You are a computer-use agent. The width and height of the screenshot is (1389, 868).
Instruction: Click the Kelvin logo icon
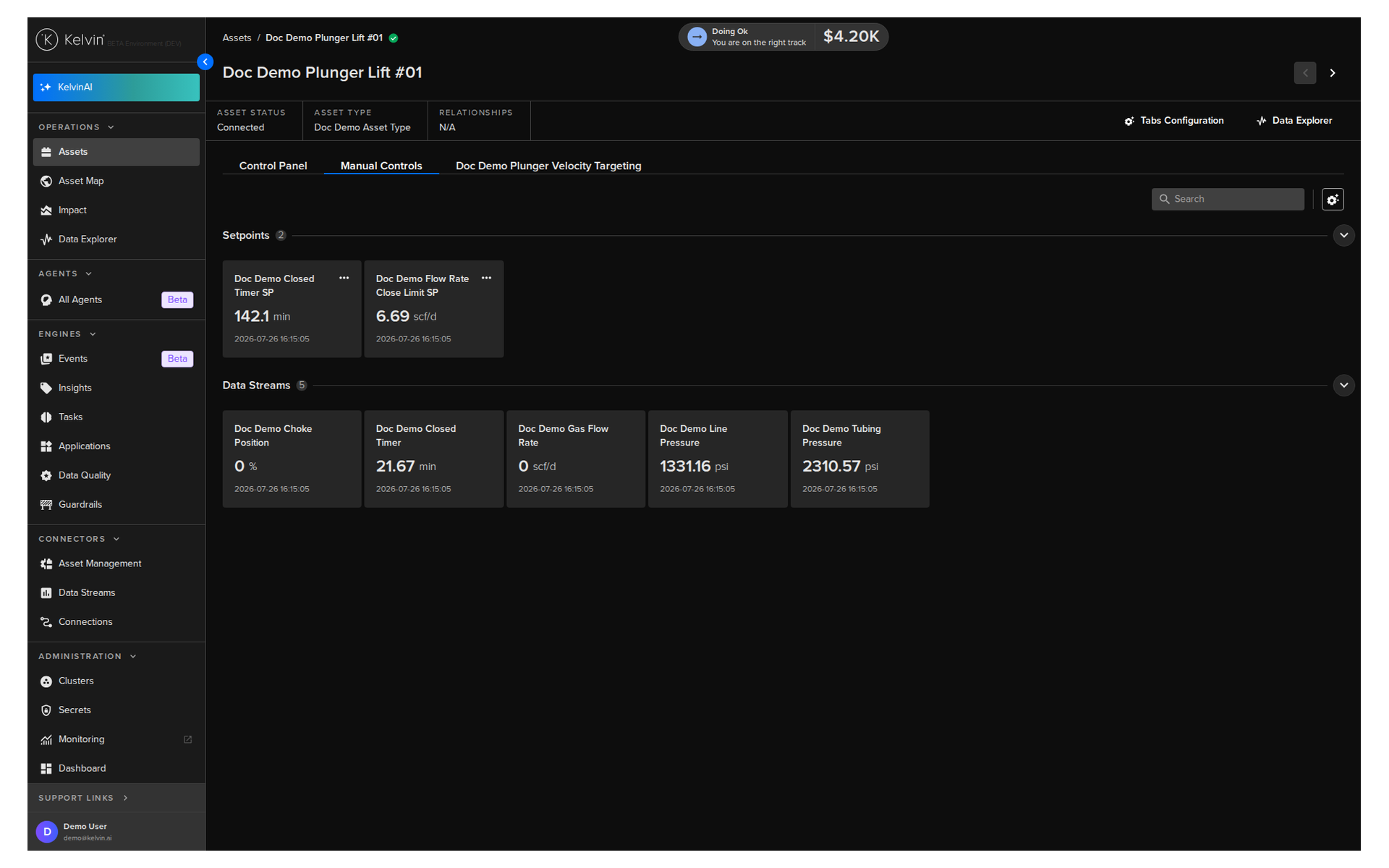(x=47, y=40)
